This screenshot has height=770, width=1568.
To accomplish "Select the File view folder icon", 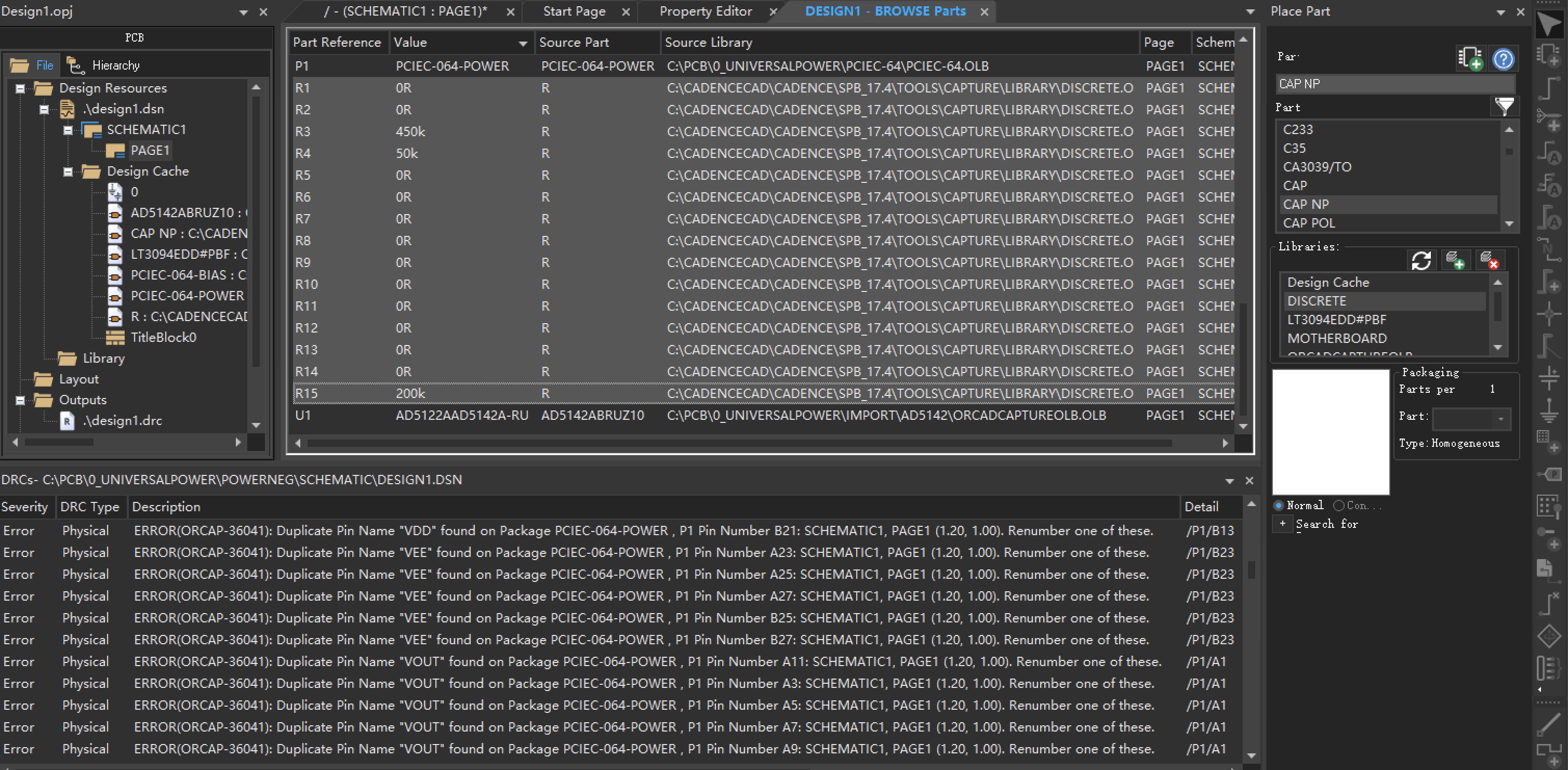I will tap(19, 65).
